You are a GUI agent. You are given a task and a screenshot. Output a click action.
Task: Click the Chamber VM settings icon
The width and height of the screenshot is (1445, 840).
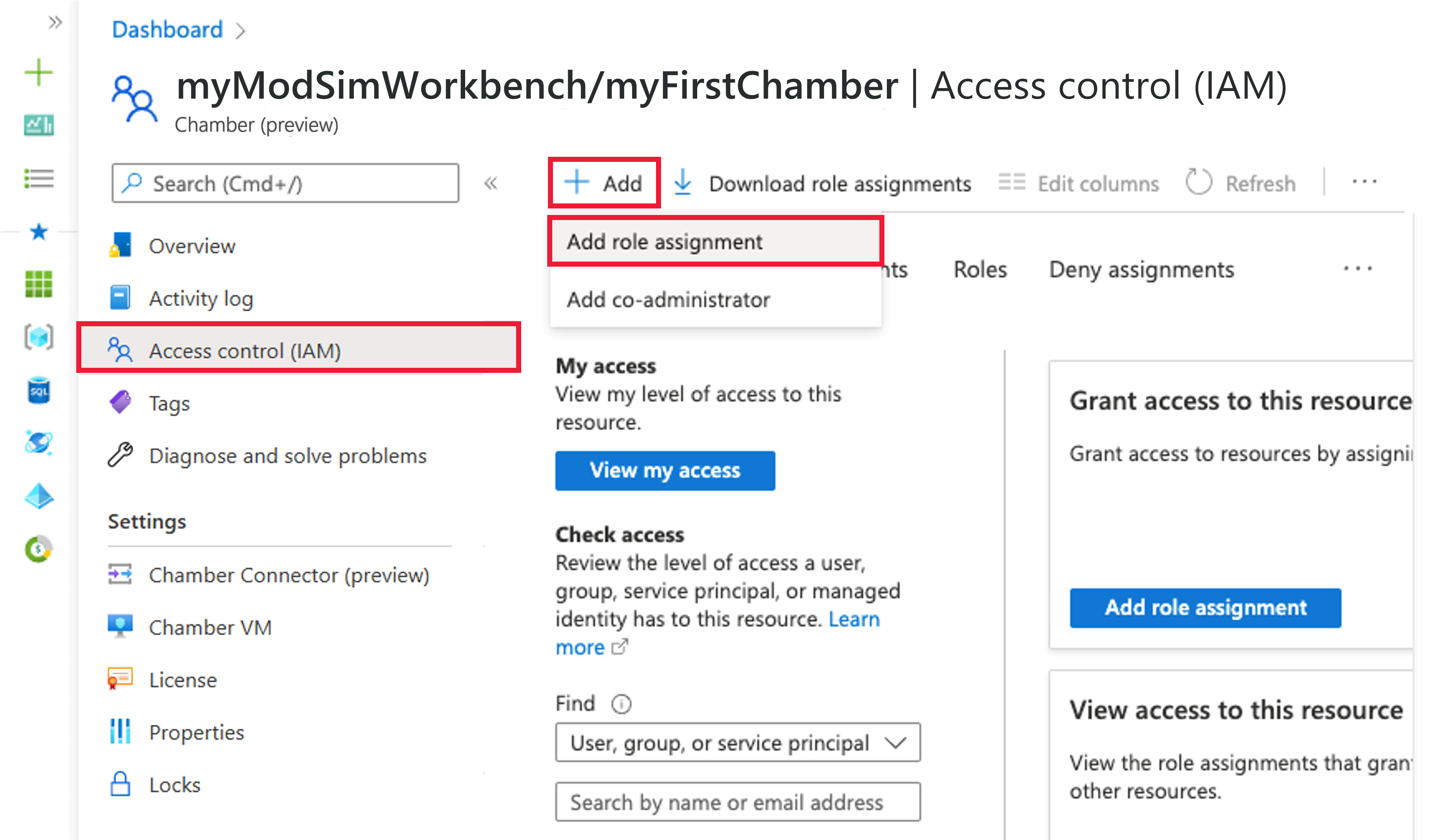pos(120,627)
